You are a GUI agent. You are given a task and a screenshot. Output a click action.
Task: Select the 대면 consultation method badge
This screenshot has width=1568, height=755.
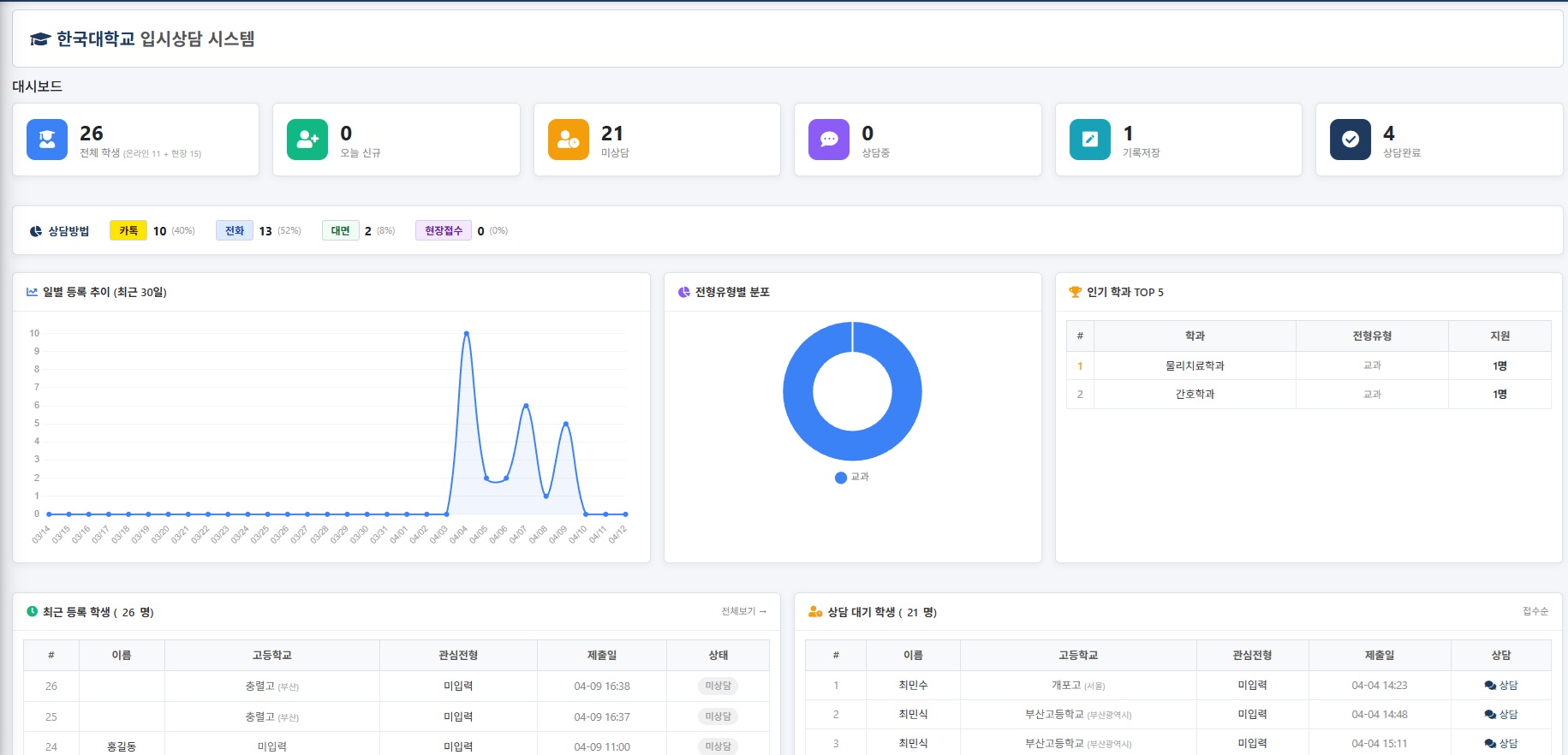click(x=340, y=230)
